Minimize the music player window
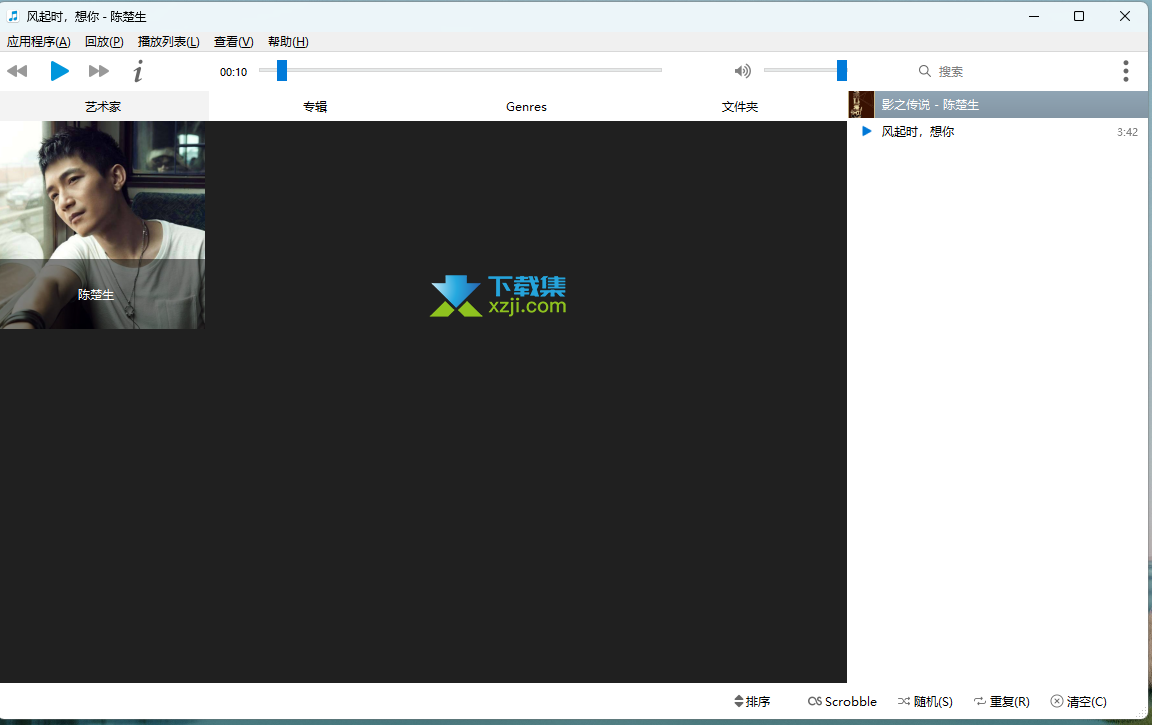 coord(1034,16)
